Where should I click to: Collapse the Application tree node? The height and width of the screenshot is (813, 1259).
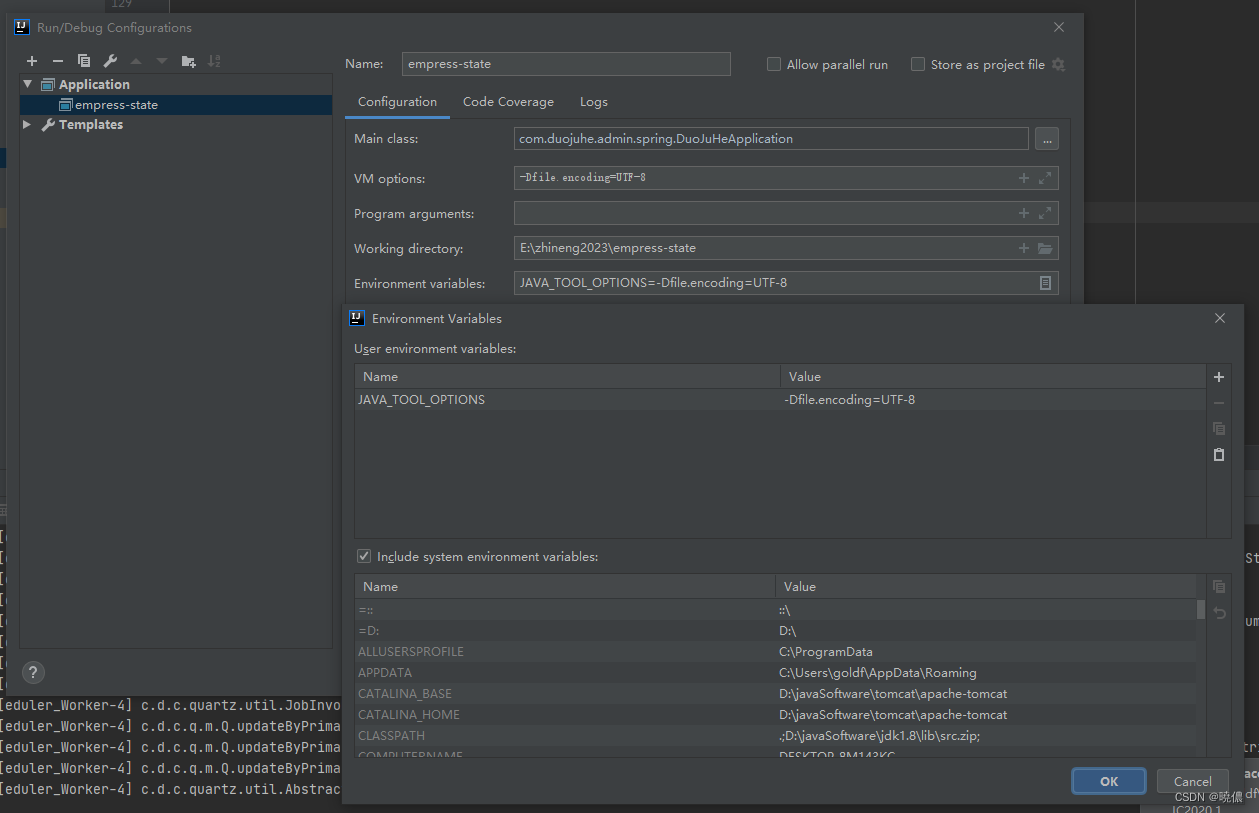tap(27, 84)
